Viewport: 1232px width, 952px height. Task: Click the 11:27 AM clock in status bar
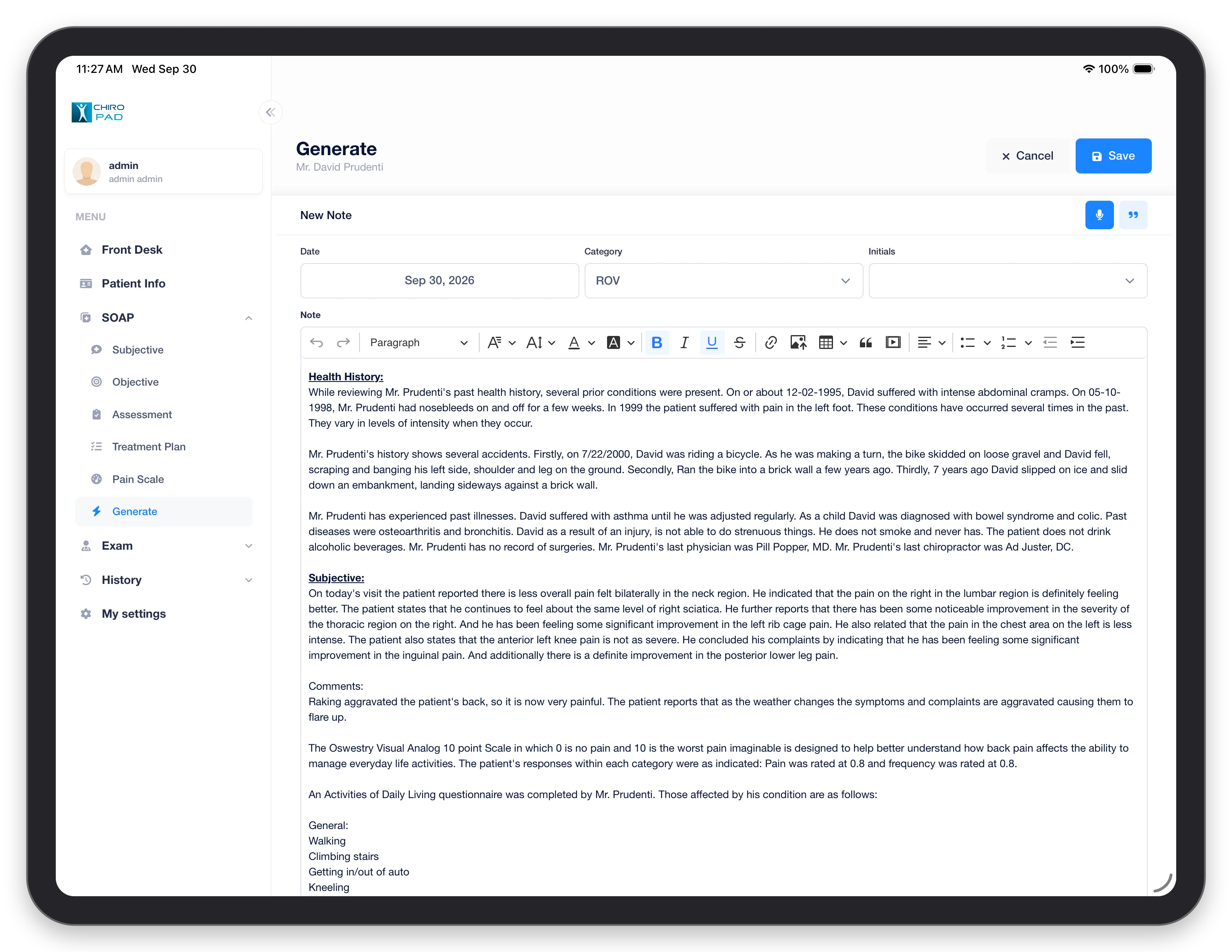[x=99, y=69]
